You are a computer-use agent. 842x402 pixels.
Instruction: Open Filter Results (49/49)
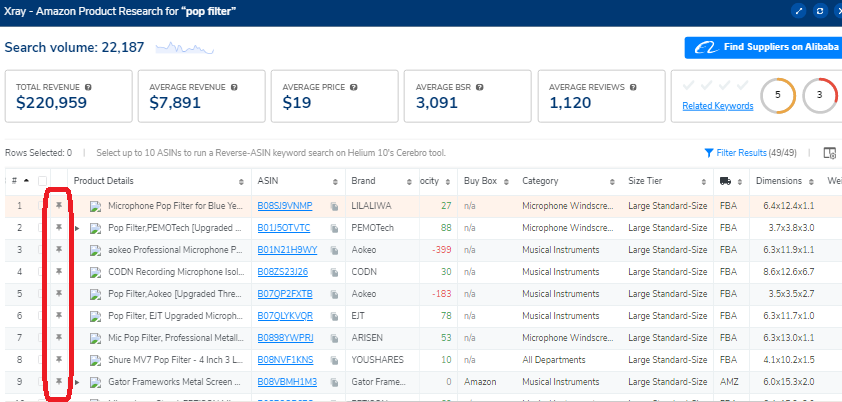click(750, 153)
